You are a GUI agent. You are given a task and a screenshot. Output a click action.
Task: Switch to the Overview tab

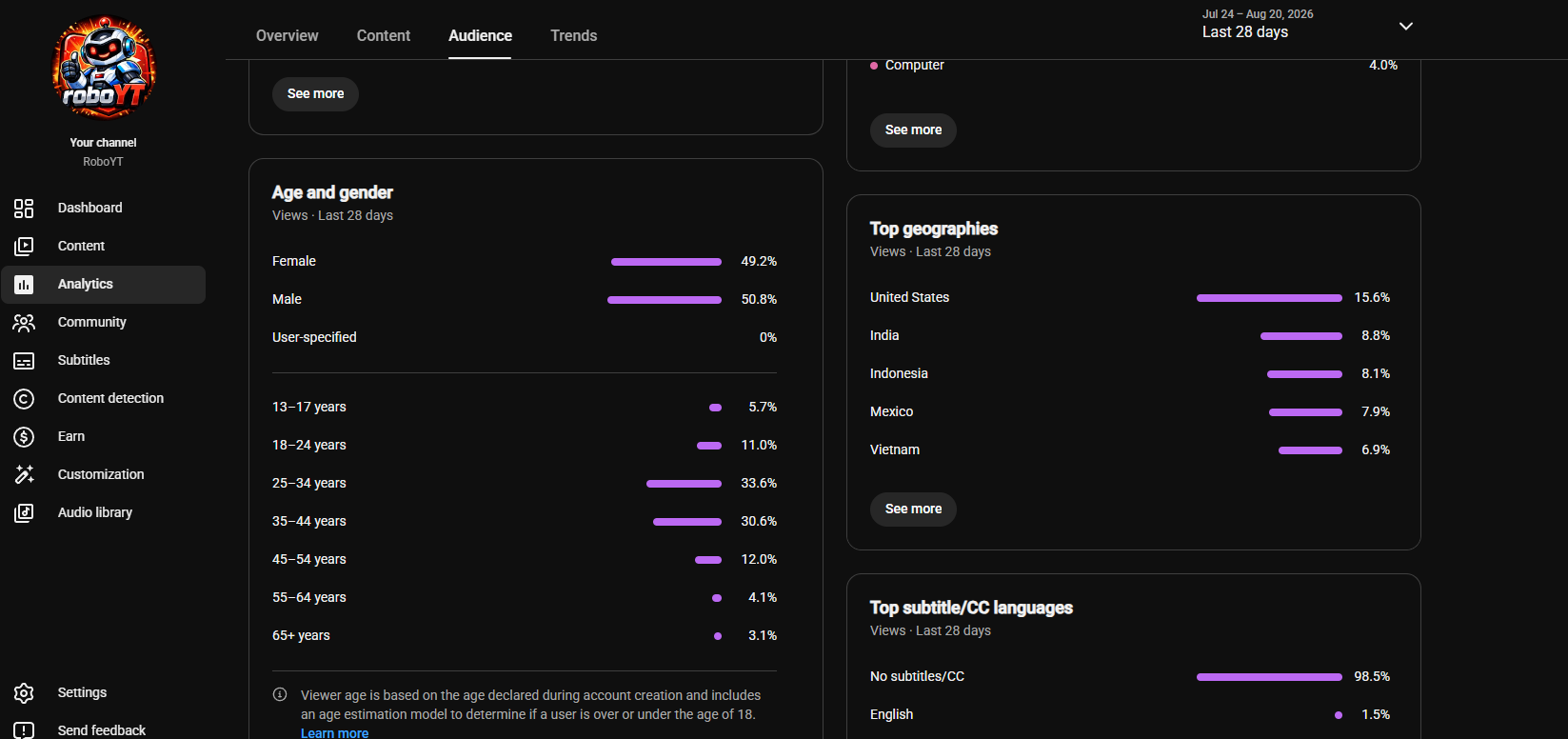[x=288, y=35]
